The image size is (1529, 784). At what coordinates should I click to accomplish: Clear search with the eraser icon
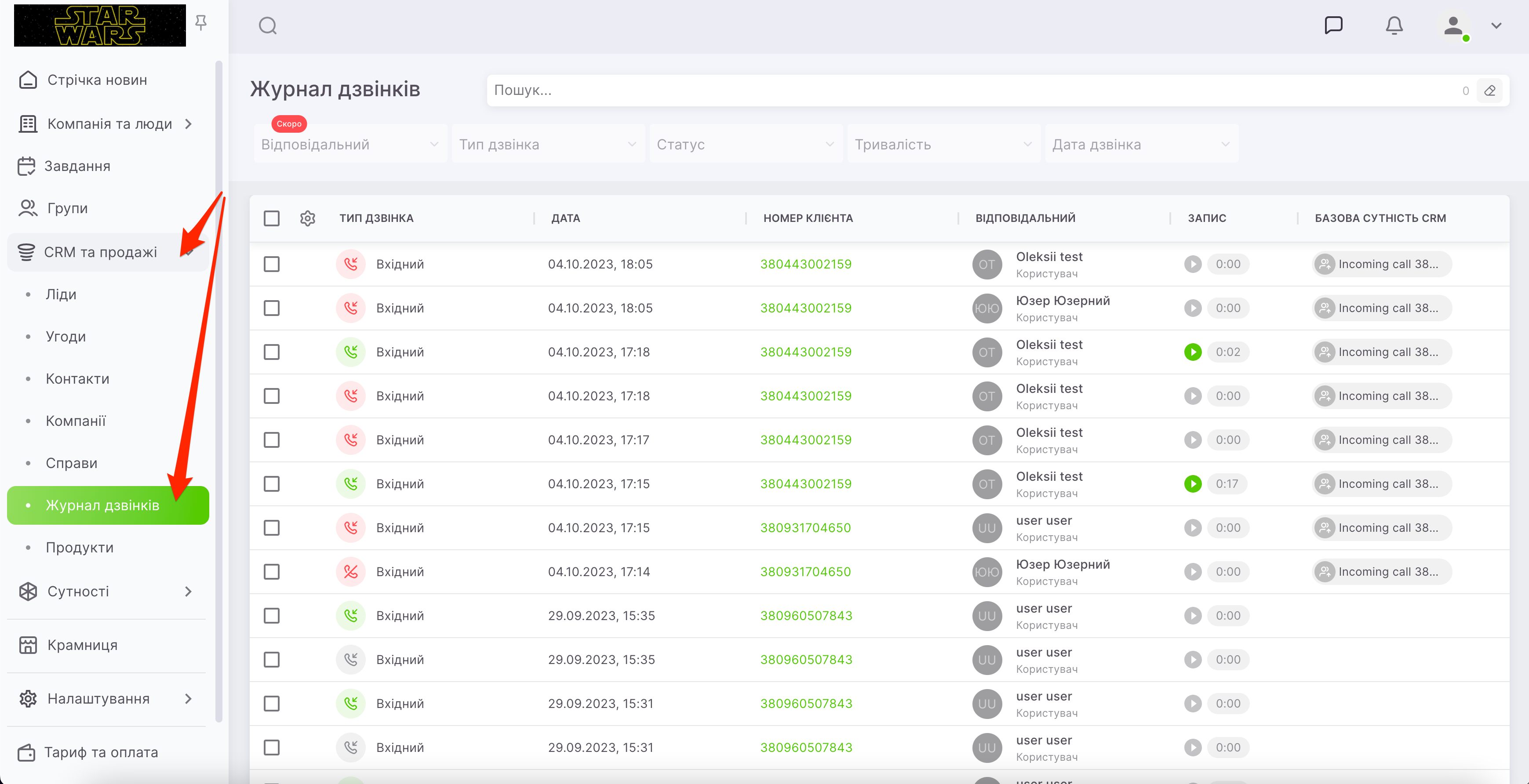(1490, 91)
